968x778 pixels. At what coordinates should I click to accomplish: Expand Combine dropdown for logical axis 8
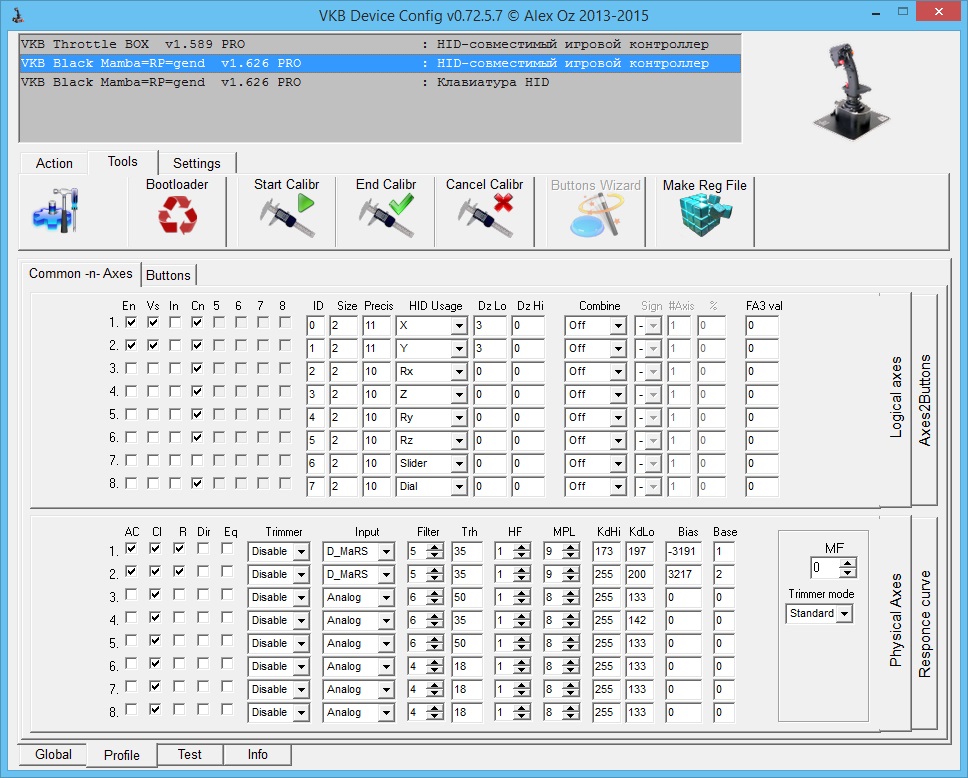pos(618,487)
